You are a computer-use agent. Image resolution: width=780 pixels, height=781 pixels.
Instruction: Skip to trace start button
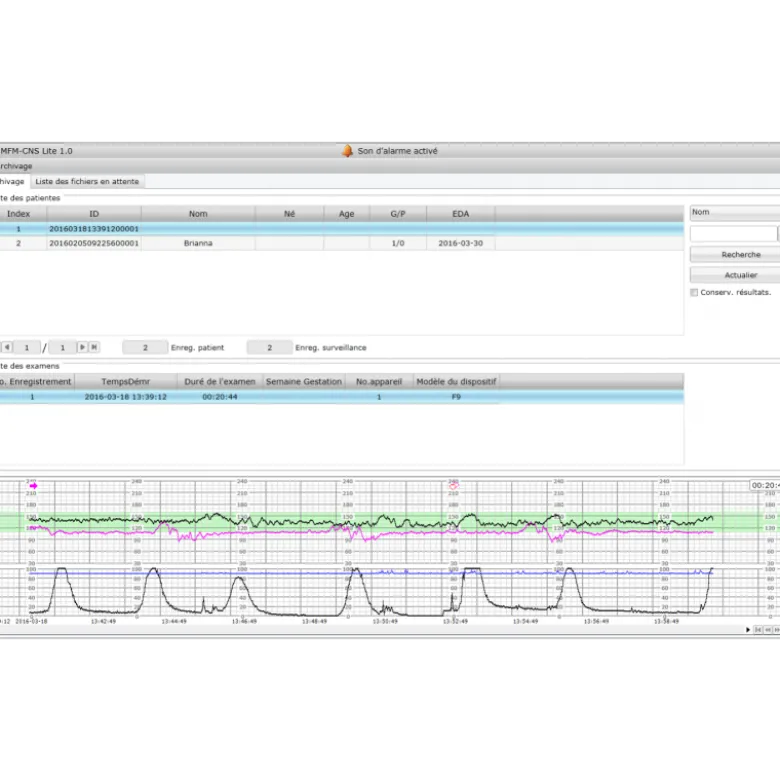tap(758, 630)
